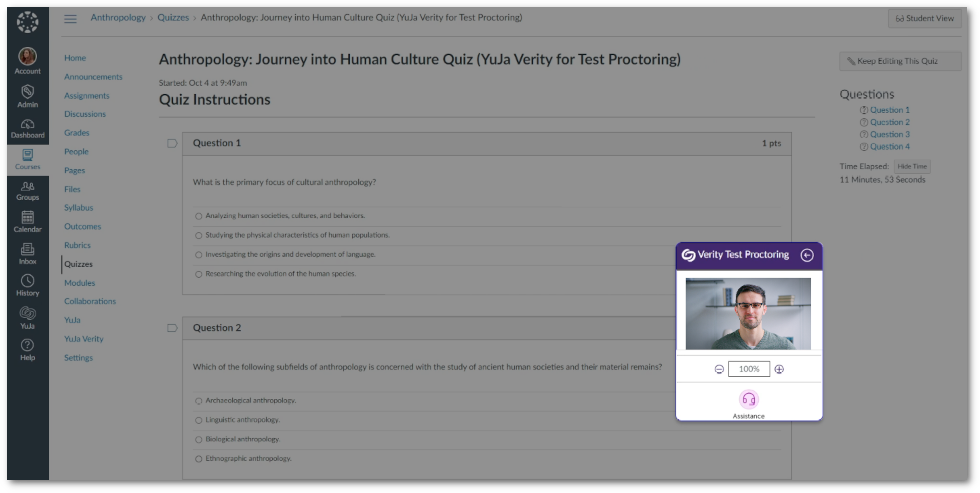The image size is (980, 493).
Task: Flag Question 1 using its marker
Action: coord(172,143)
